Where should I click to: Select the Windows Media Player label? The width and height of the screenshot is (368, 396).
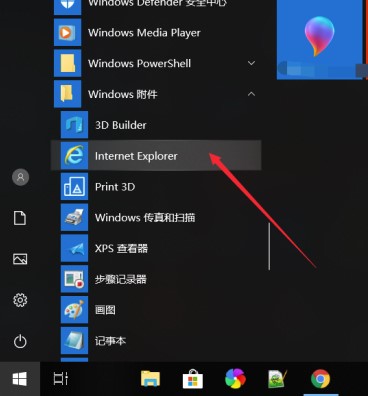(x=144, y=33)
